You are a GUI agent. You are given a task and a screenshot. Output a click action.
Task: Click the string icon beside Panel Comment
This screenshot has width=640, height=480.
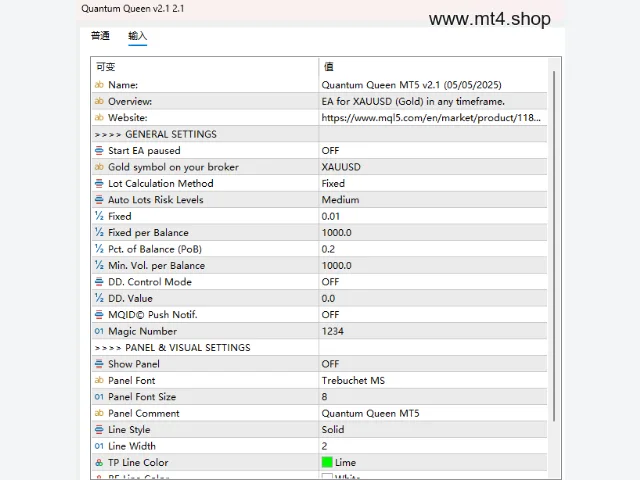pos(99,413)
